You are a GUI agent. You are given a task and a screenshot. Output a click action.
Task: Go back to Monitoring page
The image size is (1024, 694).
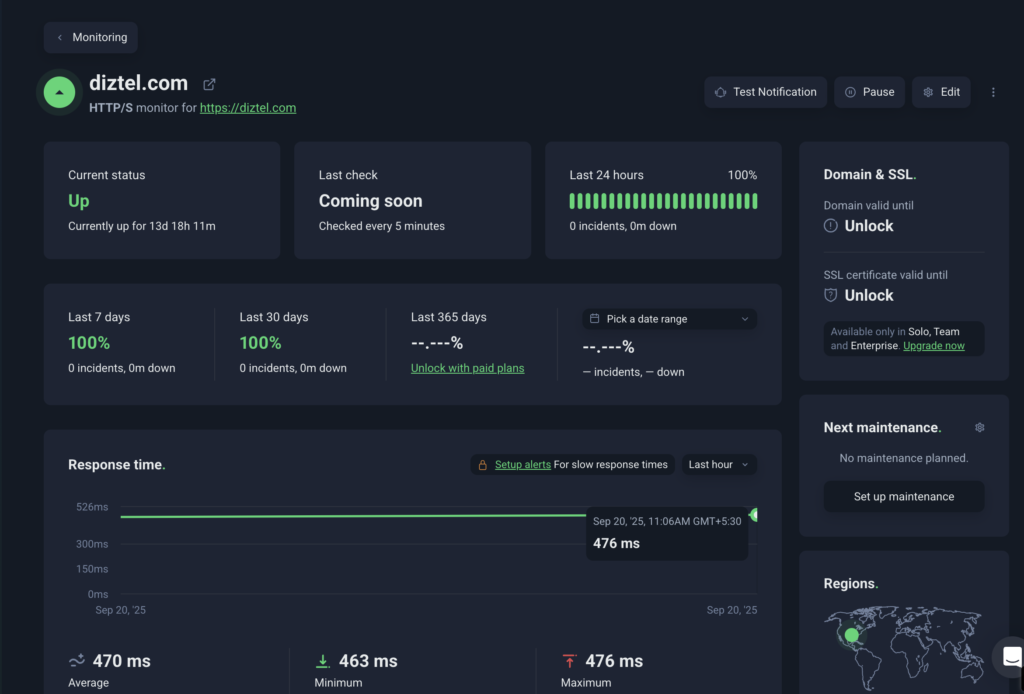91,37
